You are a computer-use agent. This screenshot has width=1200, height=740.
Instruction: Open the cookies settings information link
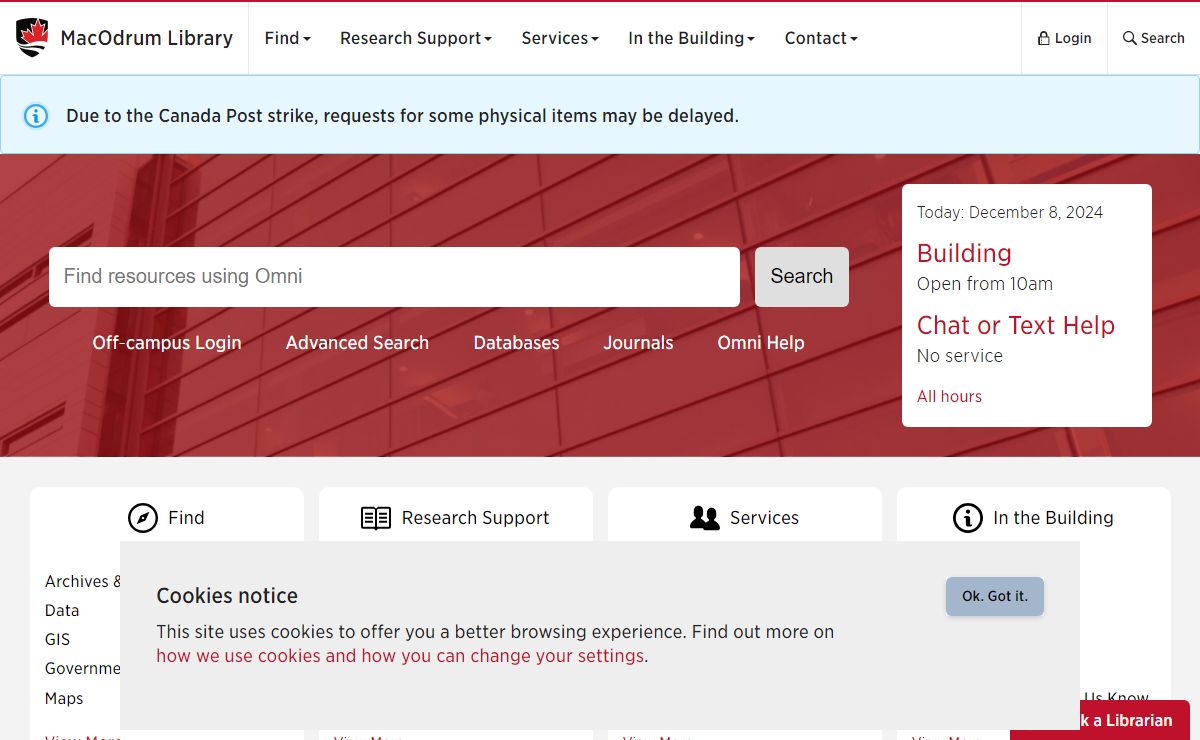point(400,656)
